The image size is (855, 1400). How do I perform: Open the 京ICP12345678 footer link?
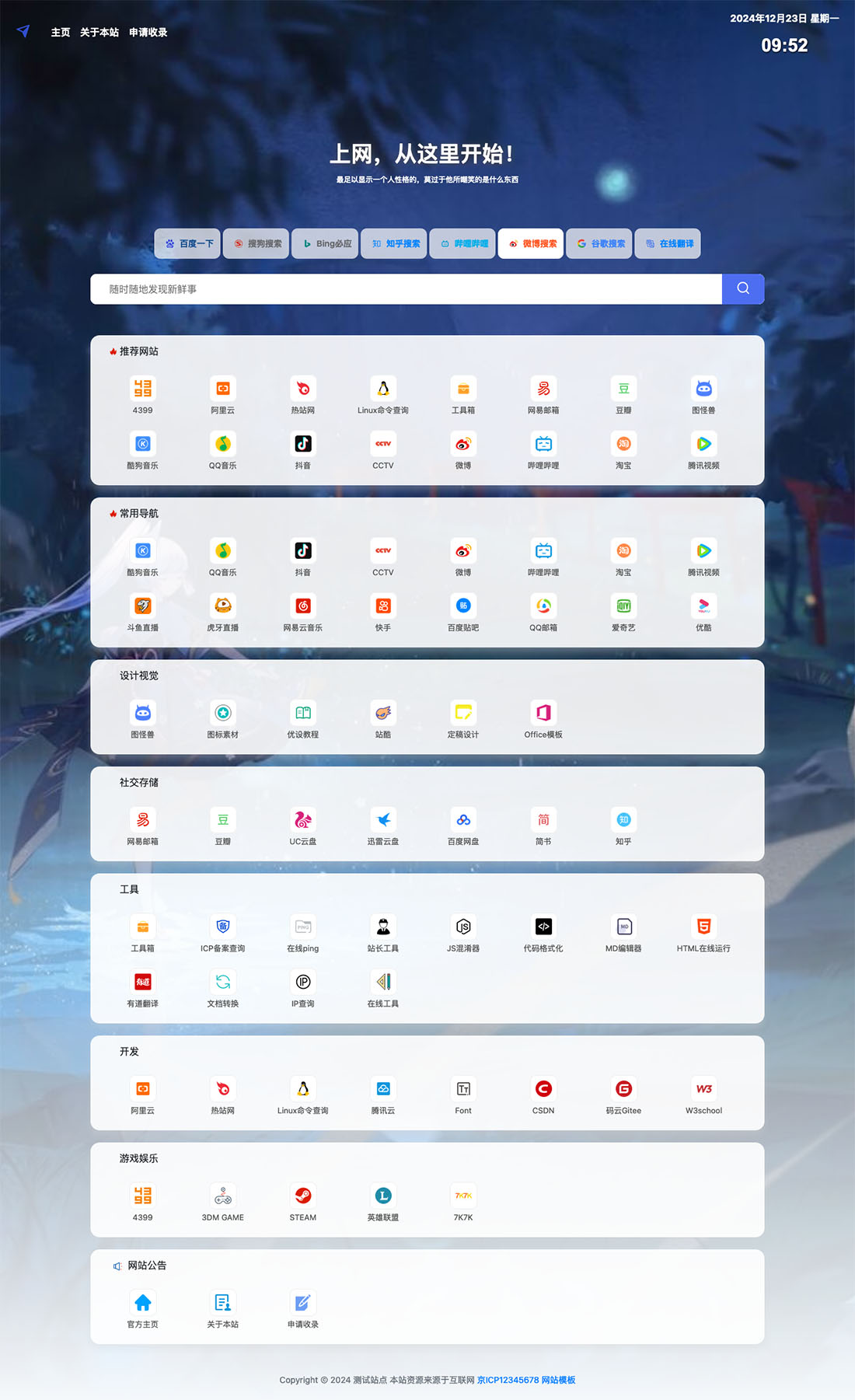508,1380
